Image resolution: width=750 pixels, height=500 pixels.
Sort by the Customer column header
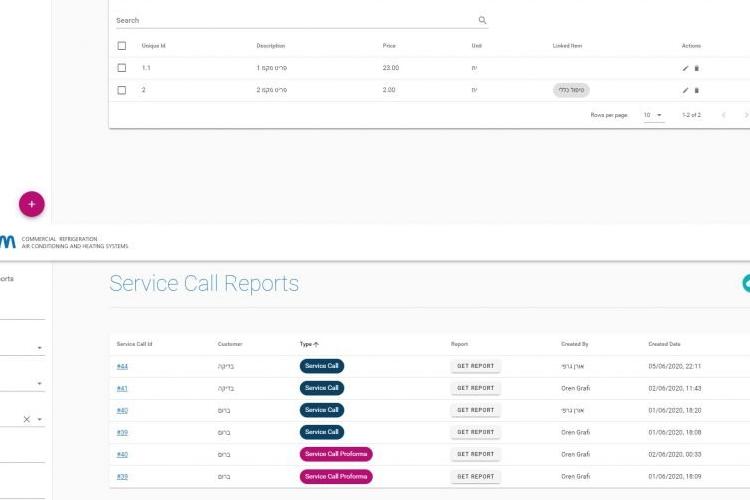point(230,344)
